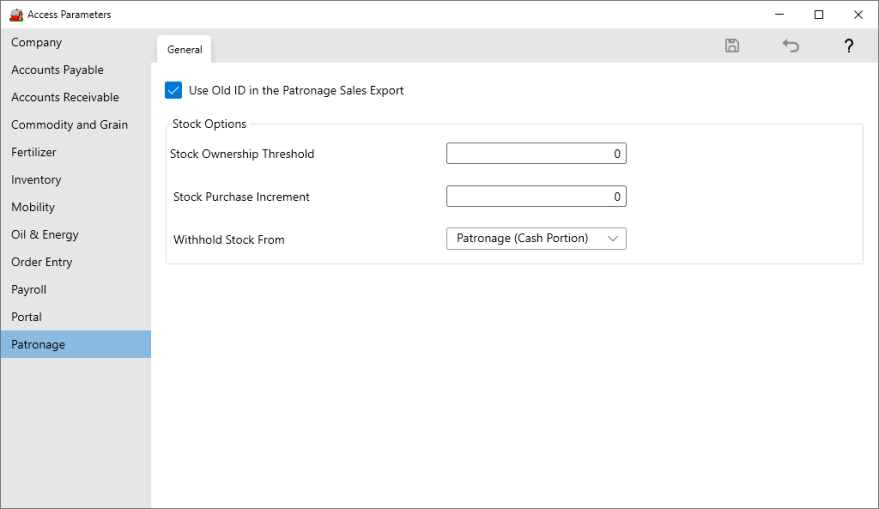This screenshot has width=879, height=509.
Task: Click the Undo arrow icon
Action: pyautogui.click(x=790, y=46)
